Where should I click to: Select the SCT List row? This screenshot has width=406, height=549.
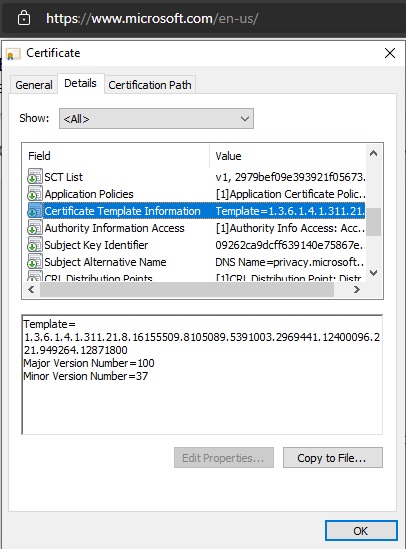pos(195,177)
